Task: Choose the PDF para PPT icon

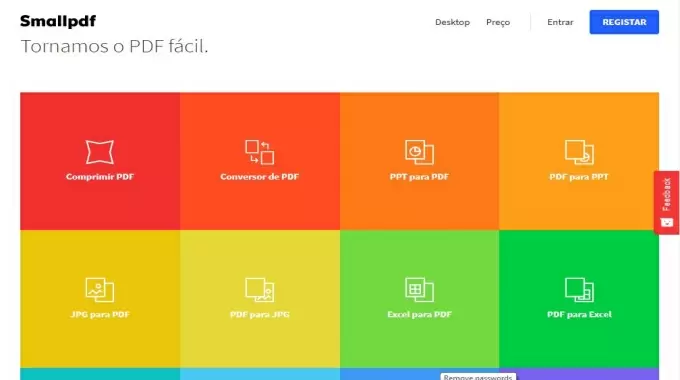Action: click(579, 152)
